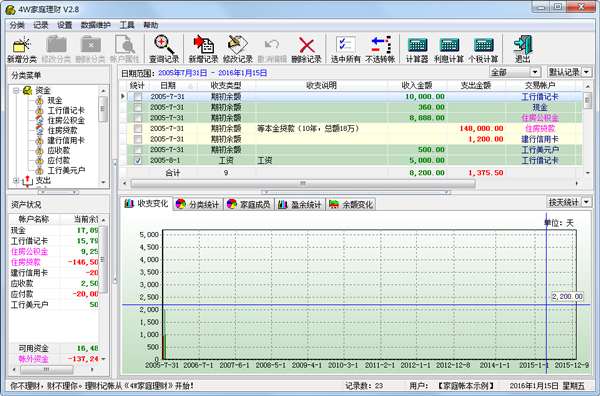Select 建行信用卡 in category tree
The height and width of the screenshot is (396, 600).
[66, 140]
